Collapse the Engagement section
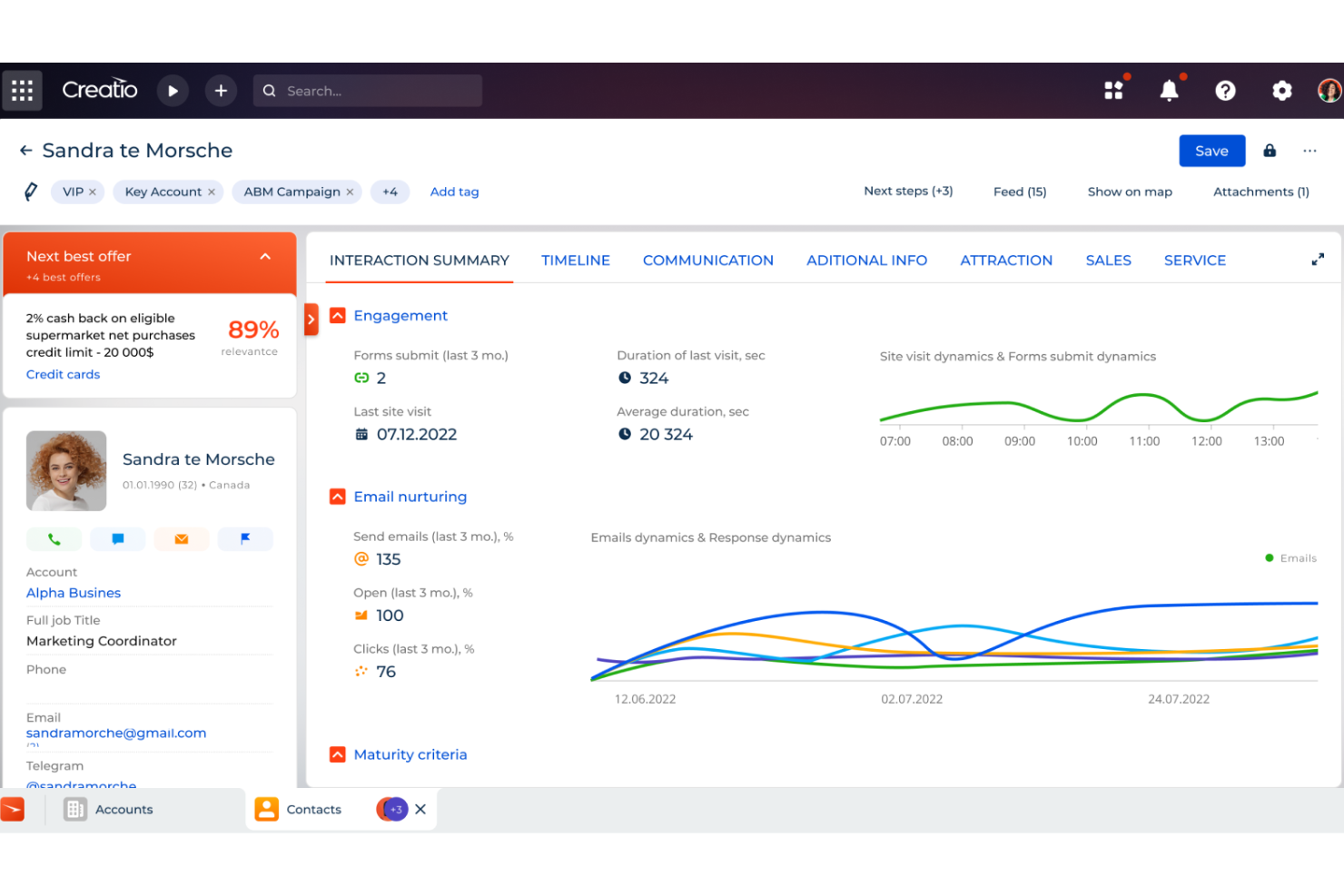This screenshot has width=1344, height=896. tap(337, 315)
